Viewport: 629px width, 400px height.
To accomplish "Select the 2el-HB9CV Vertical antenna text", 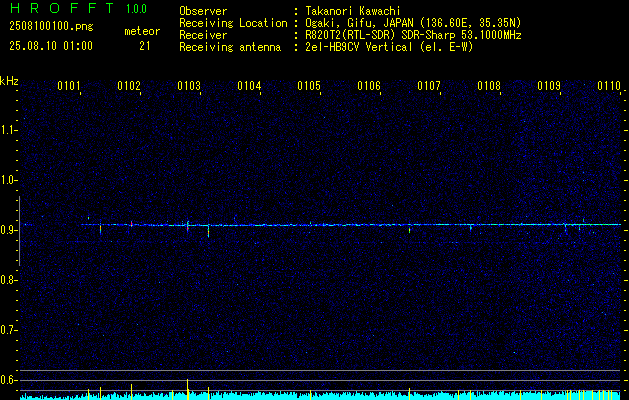I will [x=389, y=47].
